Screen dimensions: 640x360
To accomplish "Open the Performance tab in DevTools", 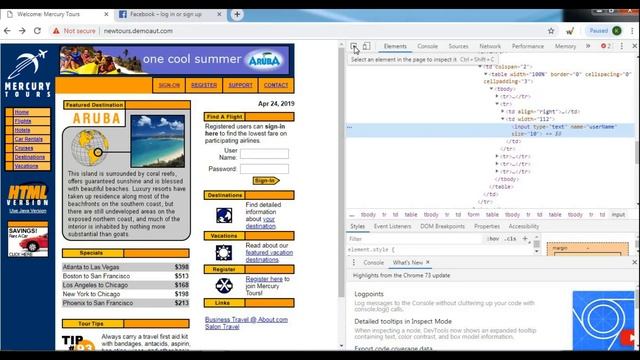I will tap(528, 47).
